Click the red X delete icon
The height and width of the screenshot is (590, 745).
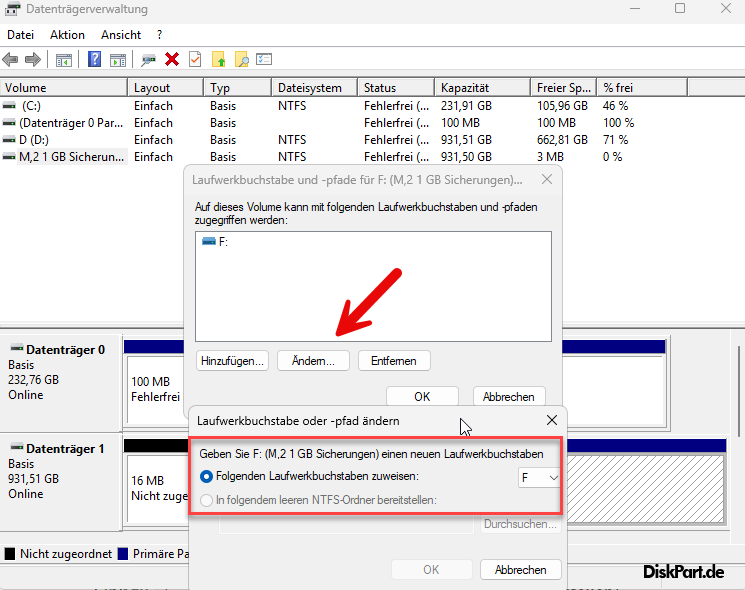click(x=172, y=60)
